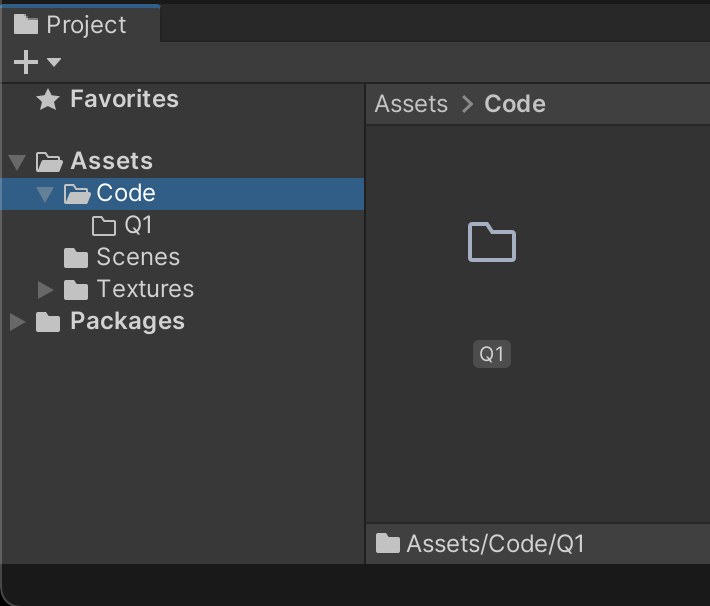Click the open Assets folder icon
Image resolution: width=710 pixels, height=606 pixels.
point(49,161)
